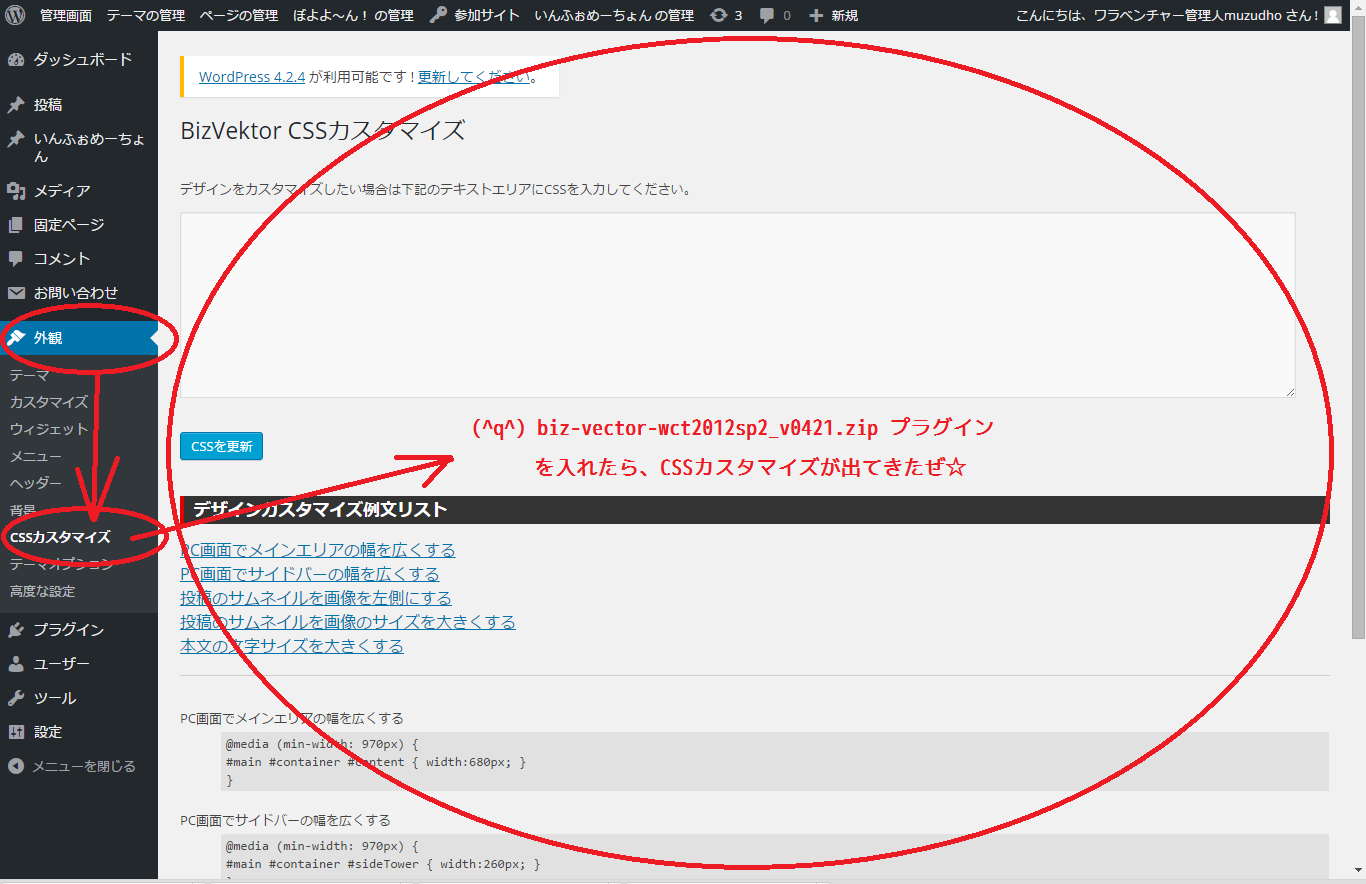Click the key icon beside 参加サイト
Screen dimensions: 1366x884
click(438, 15)
